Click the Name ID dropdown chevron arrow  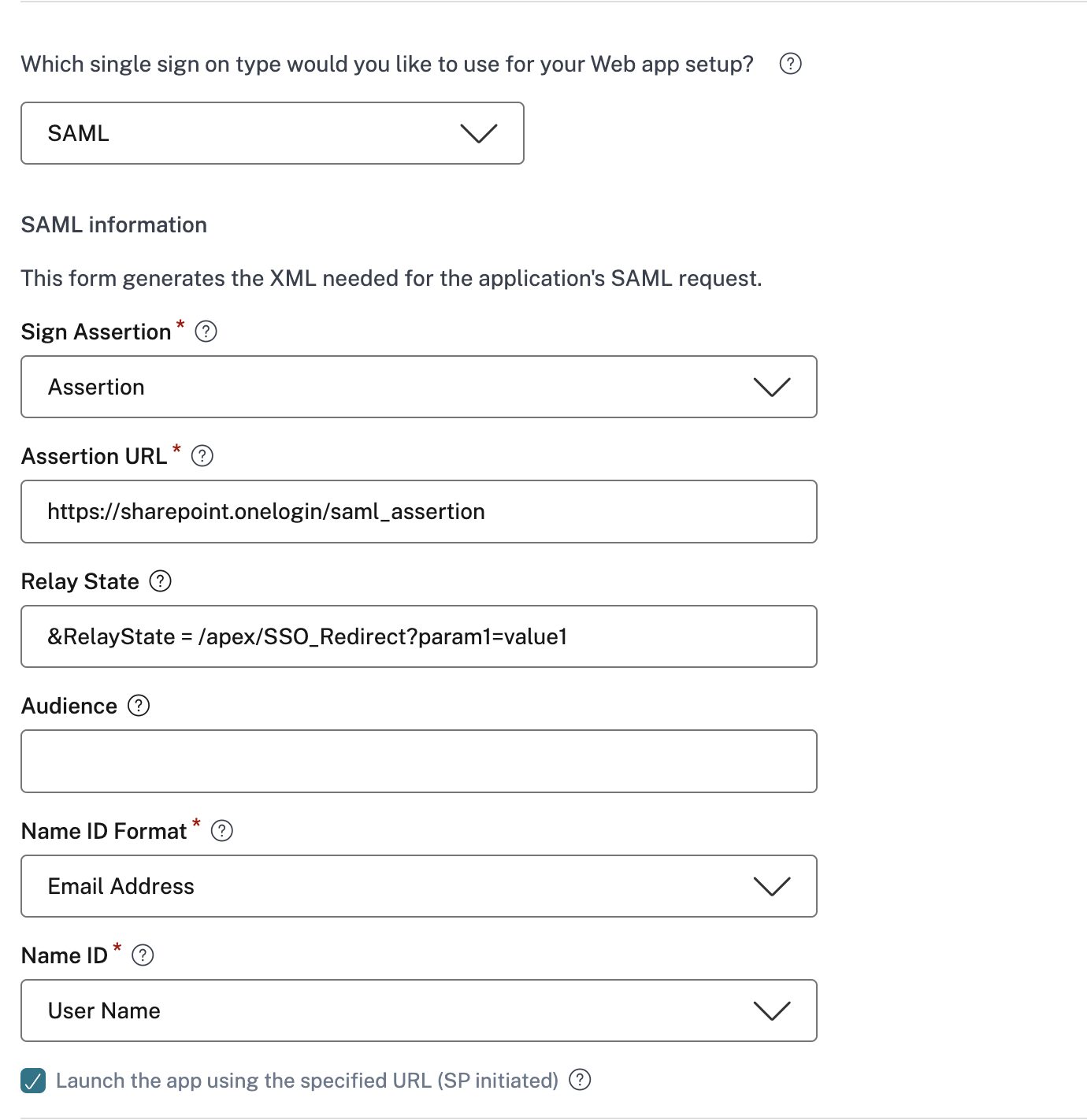[772, 1011]
